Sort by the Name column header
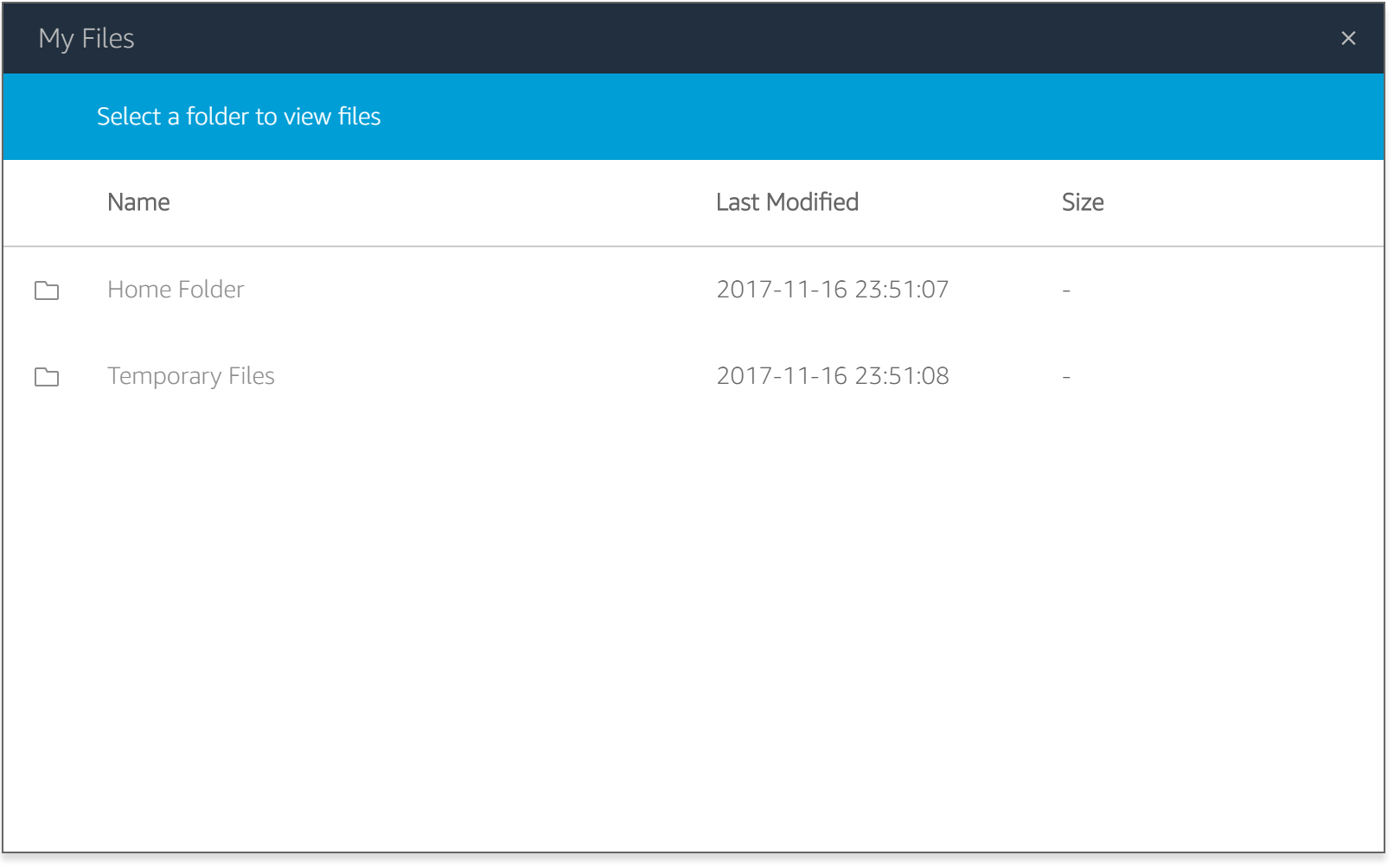The width and height of the screenshot is (1394, 868). point(138,202)
